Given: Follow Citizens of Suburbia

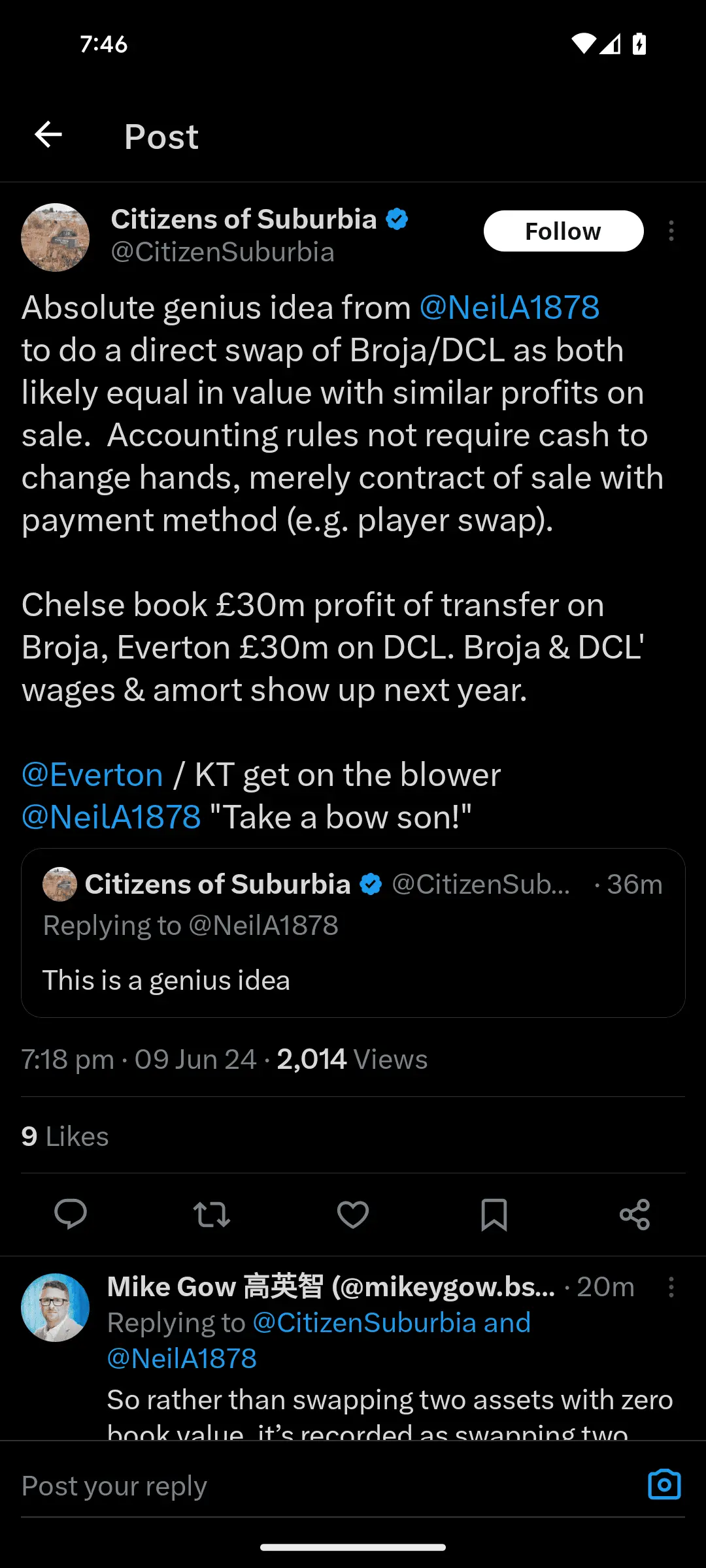Looking at the screenshot, I should [563, 231].
